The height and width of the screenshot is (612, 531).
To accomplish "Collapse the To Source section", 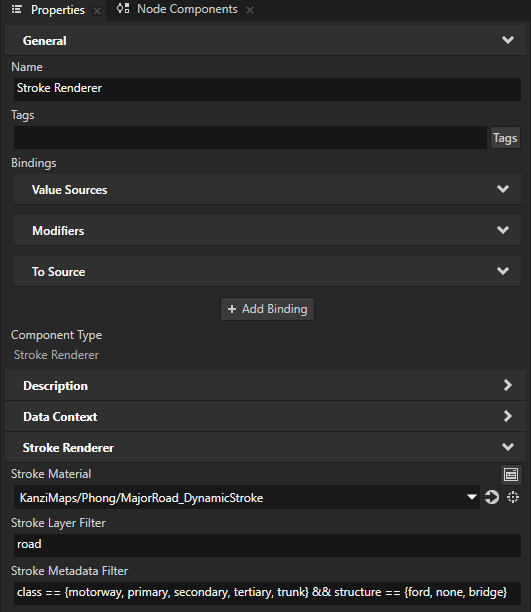I will pos(503,271).
